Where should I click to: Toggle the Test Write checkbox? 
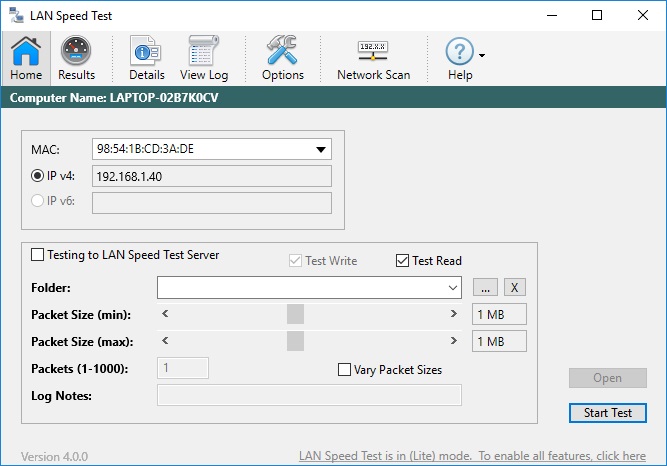pyautogui.click(x=295, y=260)
